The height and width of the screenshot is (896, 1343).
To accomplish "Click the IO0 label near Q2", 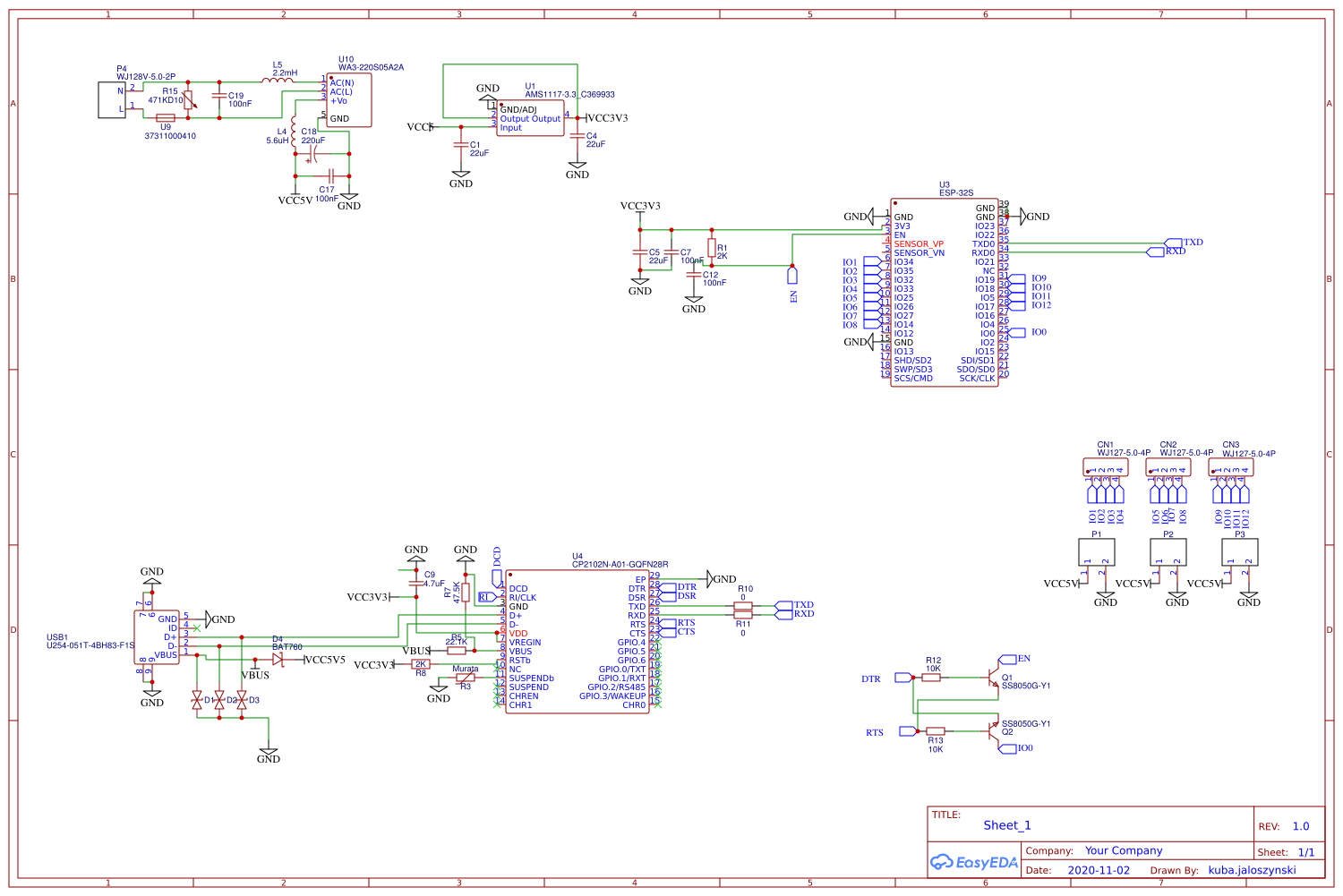I will coord(1012,747).
